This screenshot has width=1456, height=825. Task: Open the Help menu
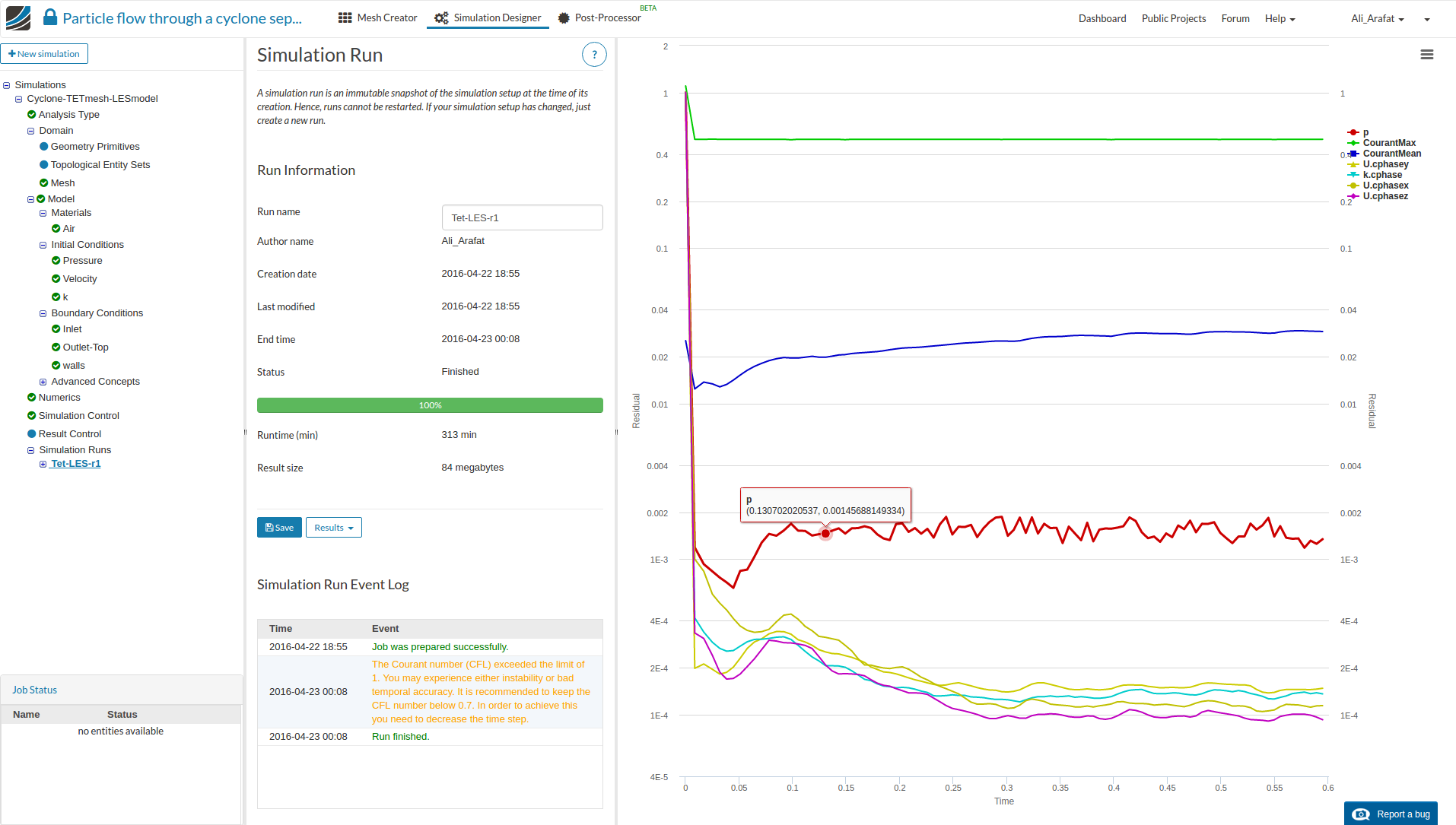(1280, 19)
